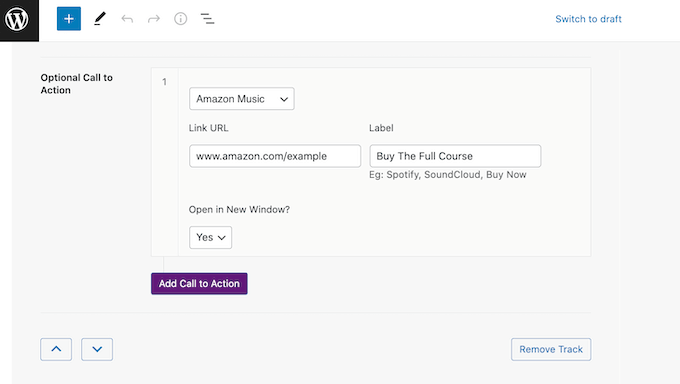Click the Label field with Buy The Full Course
680x384 pixels.
(455, 156)
